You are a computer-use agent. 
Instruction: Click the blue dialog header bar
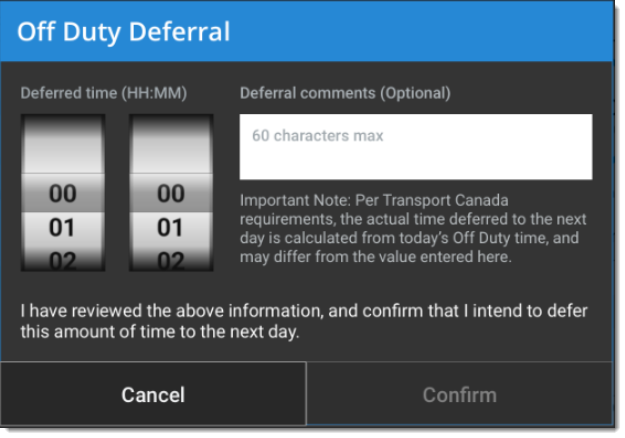pyautogui.click(x=307, y=31)
